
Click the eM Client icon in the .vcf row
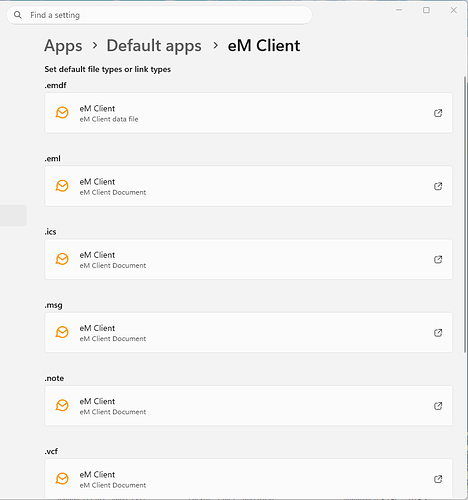tap(62, 479)
